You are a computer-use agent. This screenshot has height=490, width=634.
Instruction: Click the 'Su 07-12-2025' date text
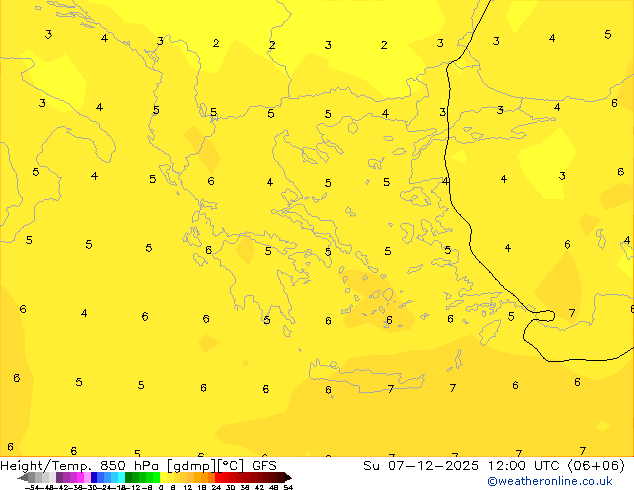[421, 466]
